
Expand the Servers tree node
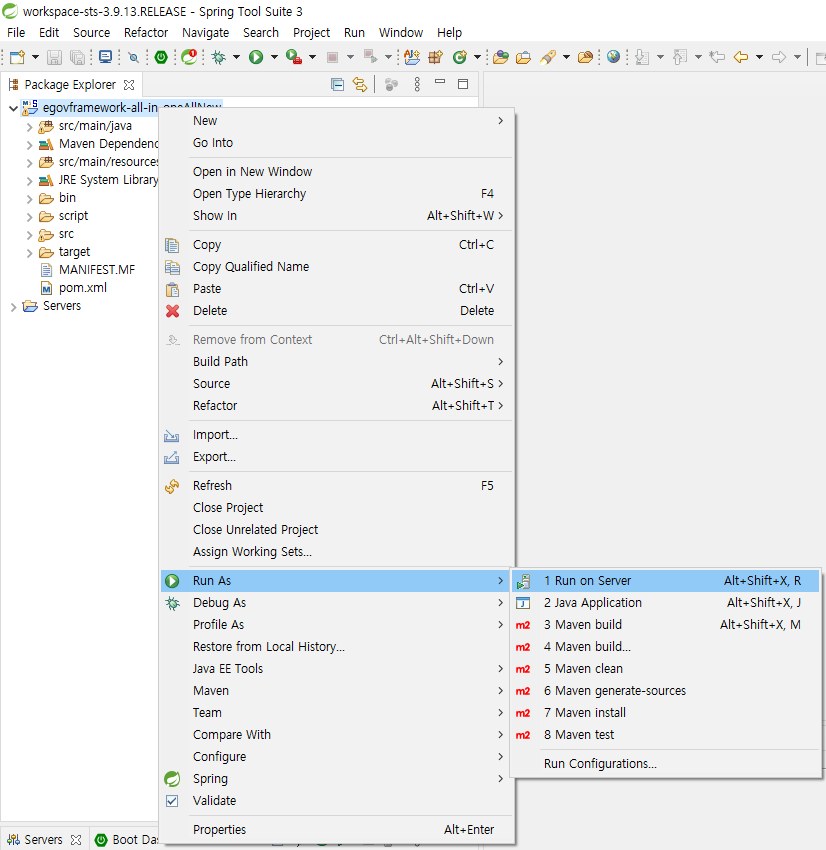click(13, 307)
